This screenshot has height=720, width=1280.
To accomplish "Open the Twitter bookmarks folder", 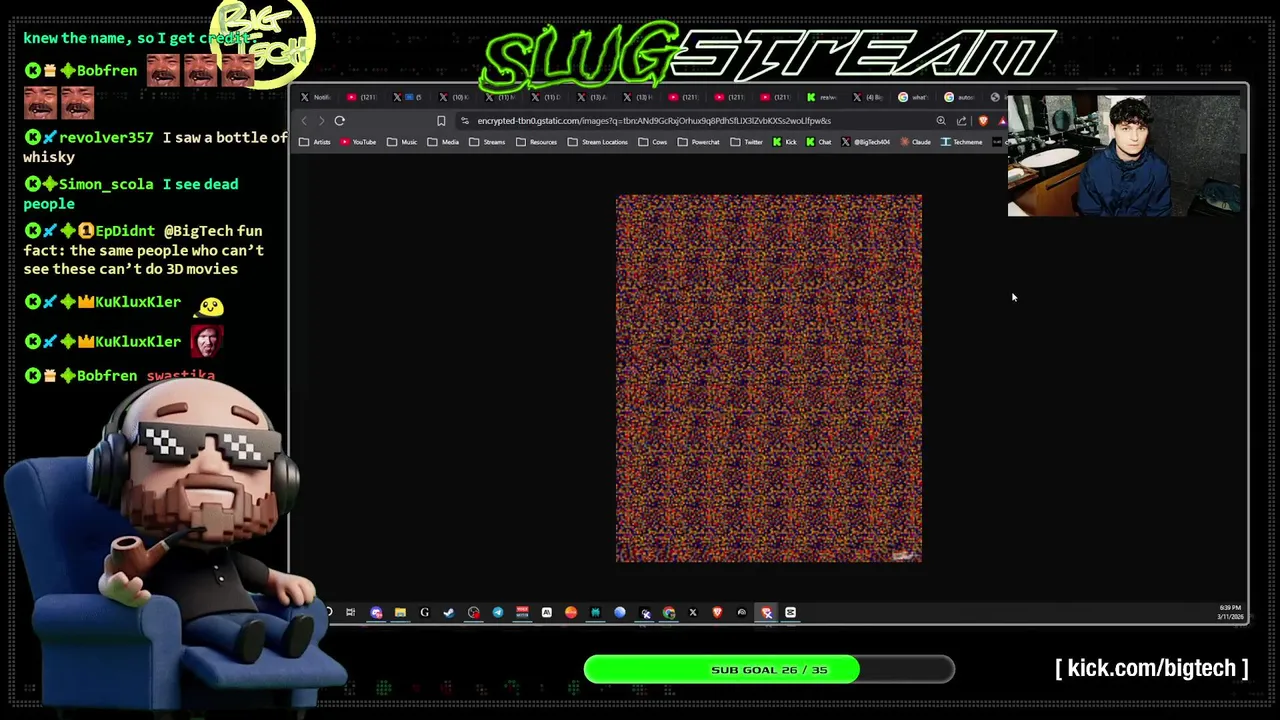I will tap(746, 142).
